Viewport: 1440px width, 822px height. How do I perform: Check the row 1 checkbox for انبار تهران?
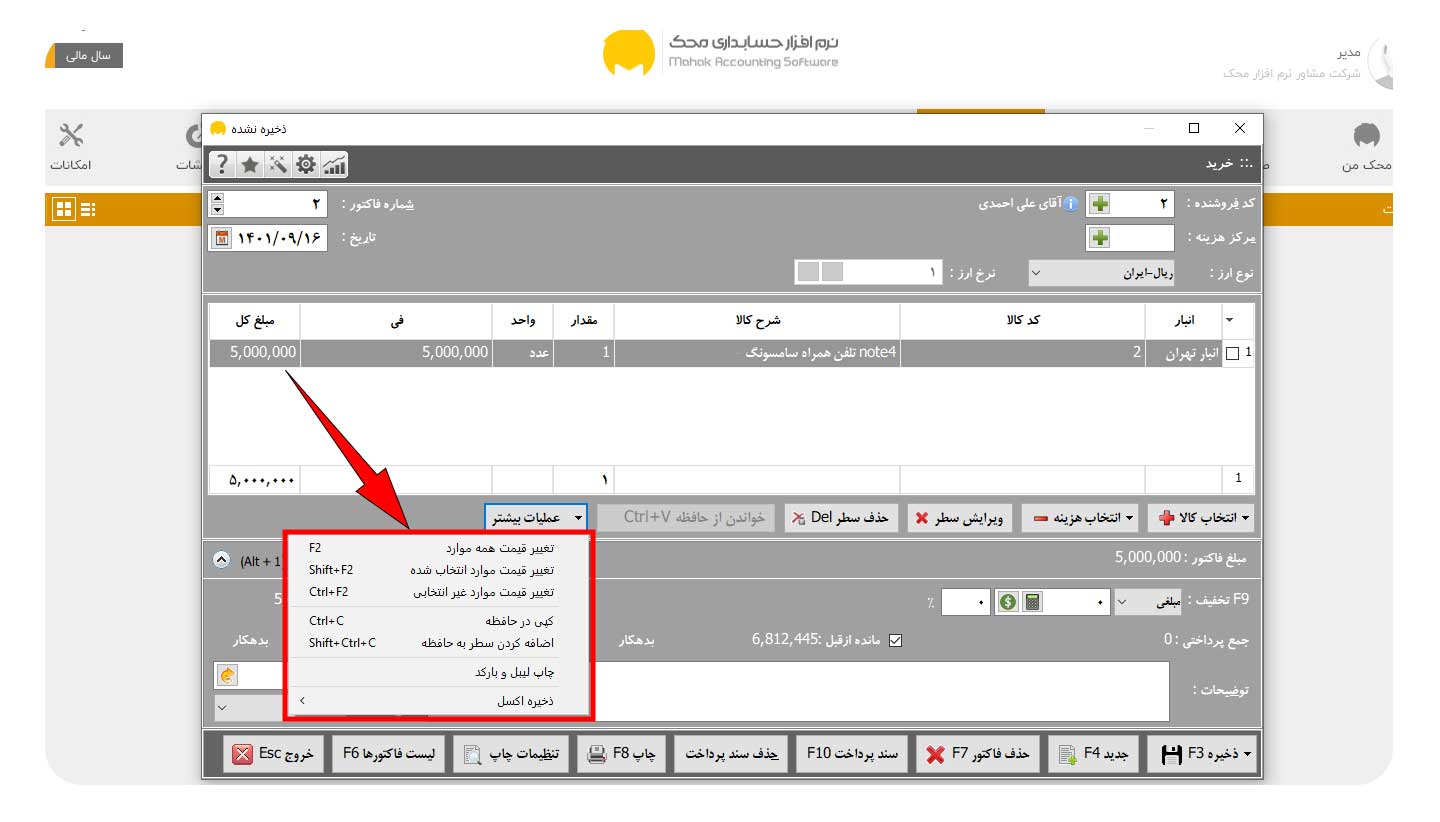(x=1232, y=353)
